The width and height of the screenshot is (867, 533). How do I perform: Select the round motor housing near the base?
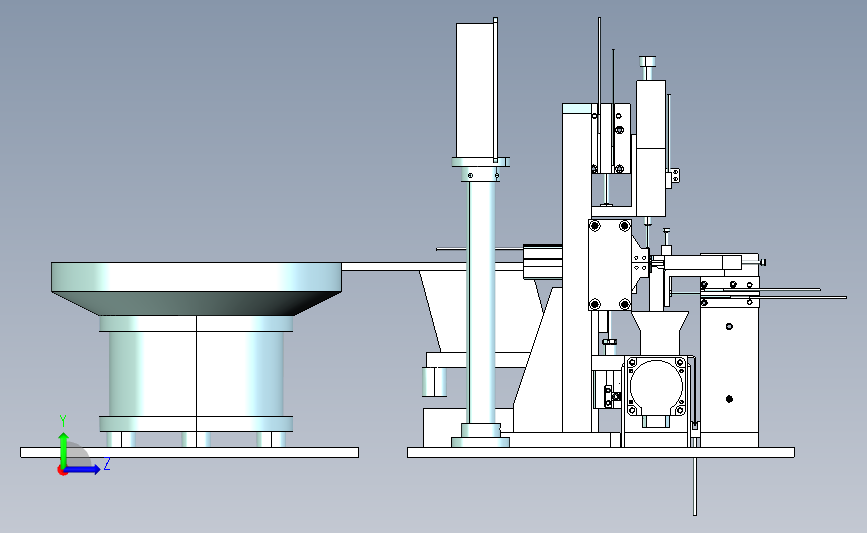656,386
